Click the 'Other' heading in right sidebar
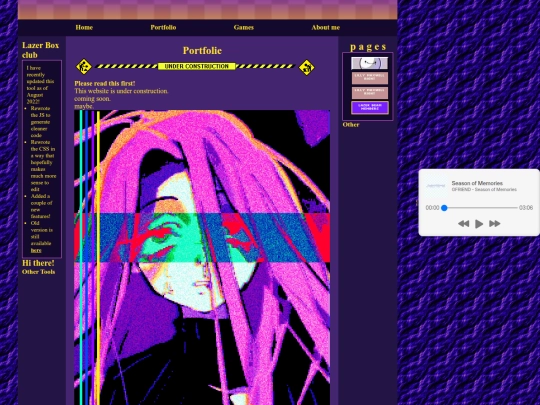The width and height of the screenshot is (540, 405). click(351, 125)
